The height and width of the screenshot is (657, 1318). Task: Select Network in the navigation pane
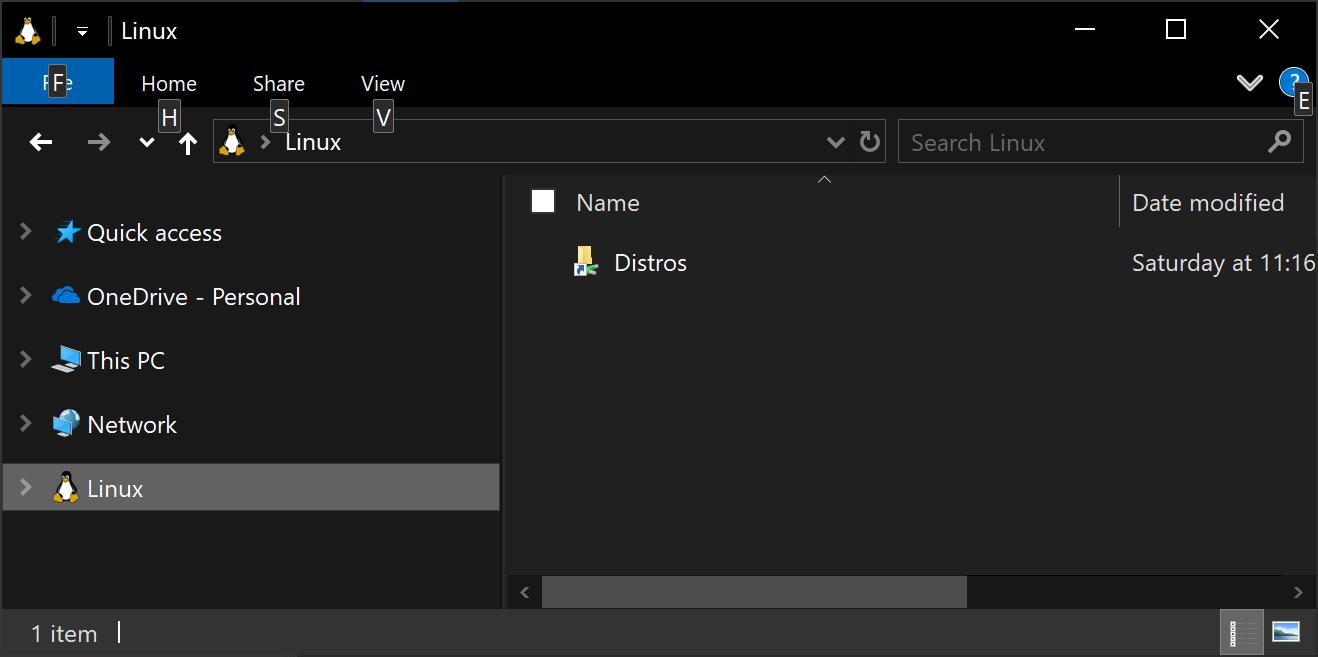131,425
